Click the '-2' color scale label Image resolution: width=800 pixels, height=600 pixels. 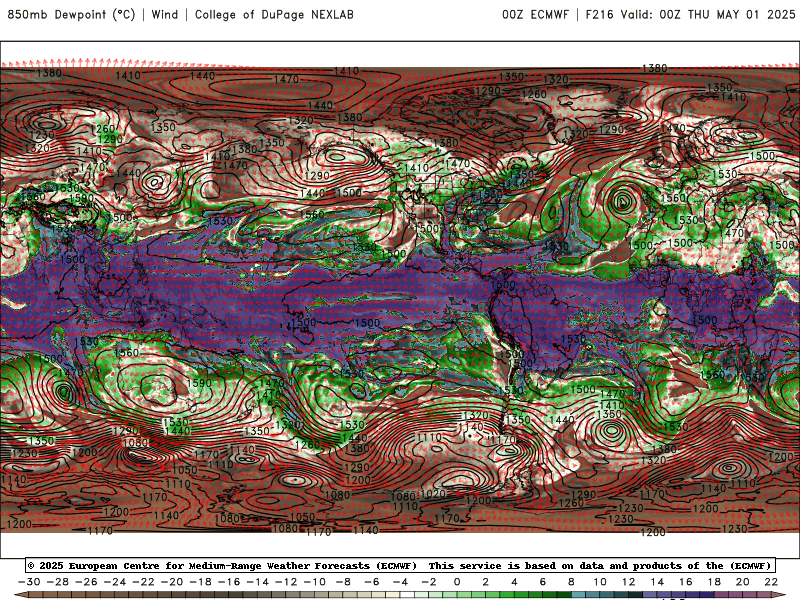point(429,582)
